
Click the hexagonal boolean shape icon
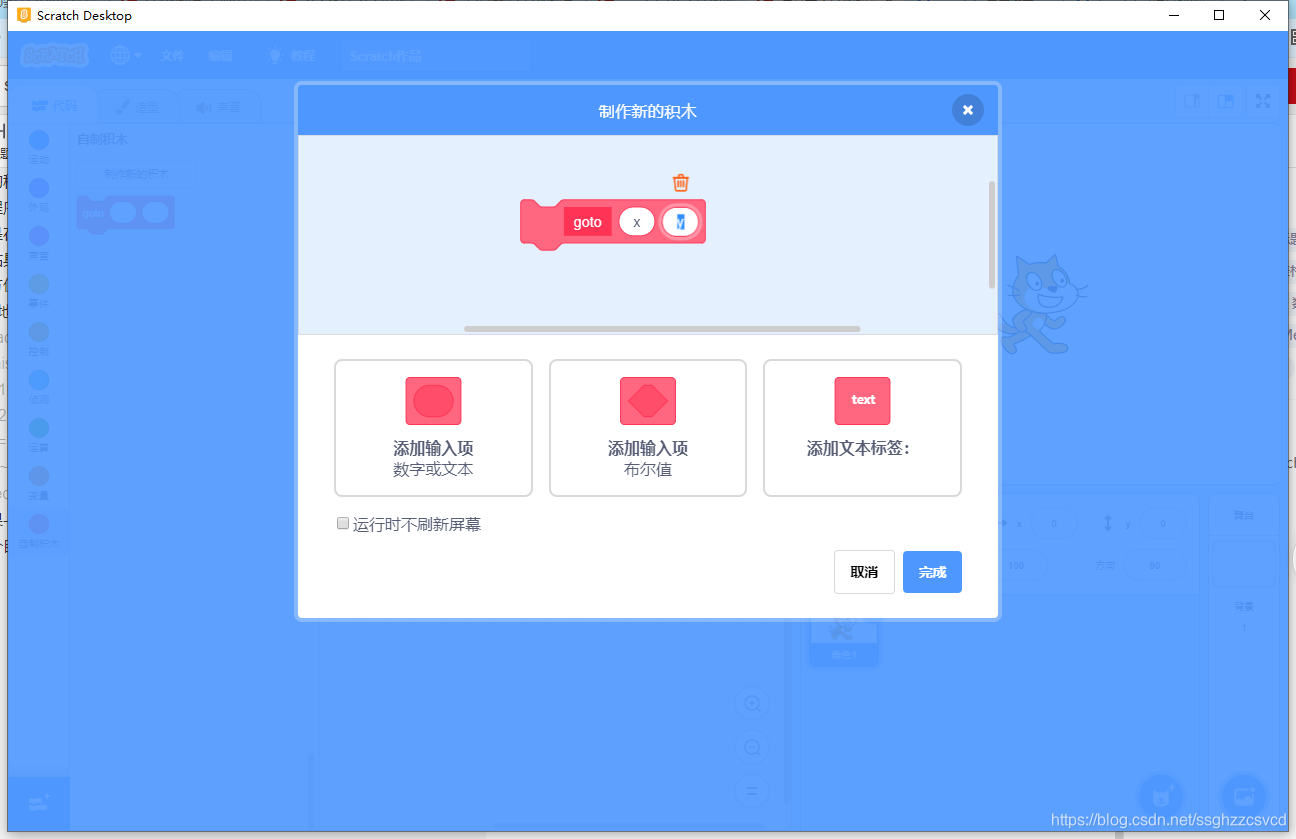[x=648, y=401]
